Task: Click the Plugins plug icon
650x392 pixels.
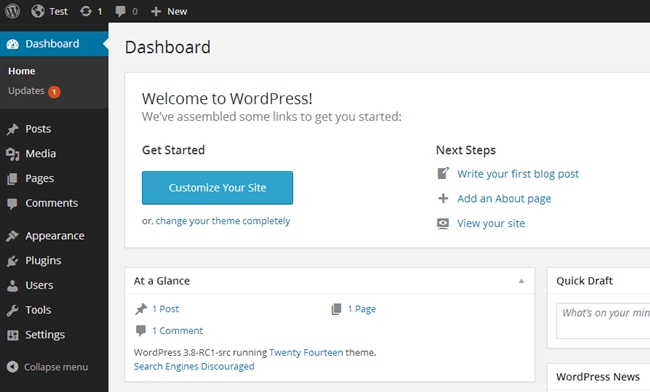Action: 12,261
